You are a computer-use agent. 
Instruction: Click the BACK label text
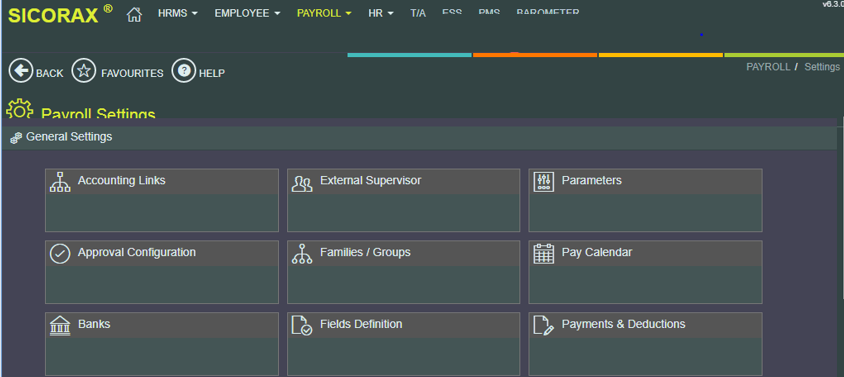tap(50, 73)
